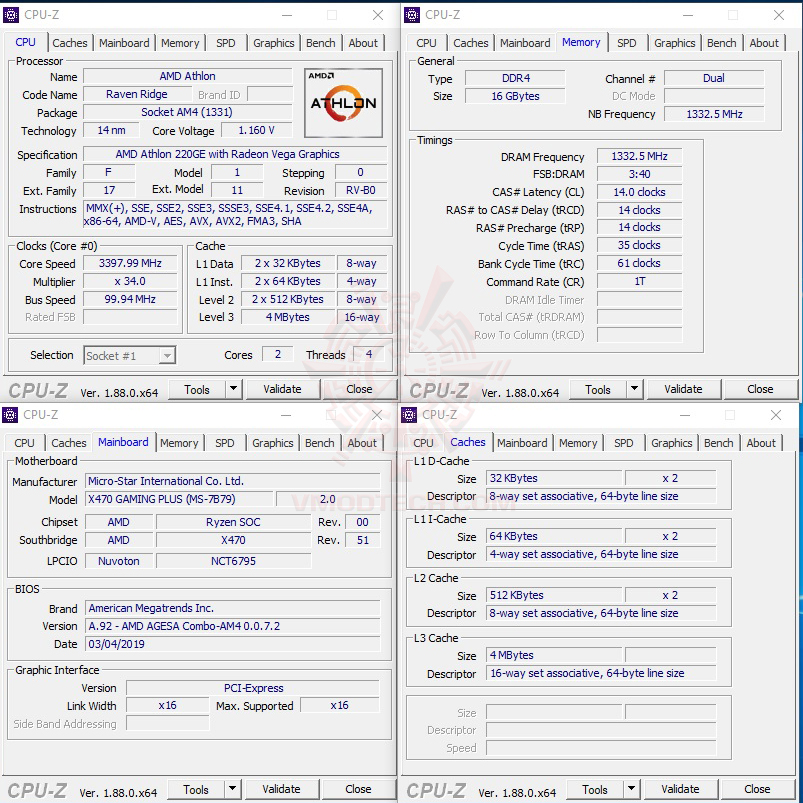Click the Close button in the bottom-right Caches window
This screenshot has height=803, width=803.
coord(757,789)
